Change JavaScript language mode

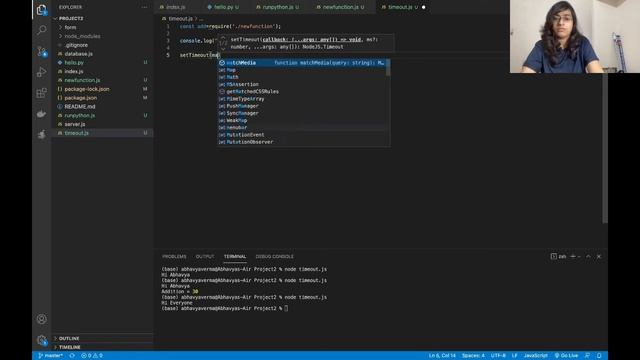(536, 356)
